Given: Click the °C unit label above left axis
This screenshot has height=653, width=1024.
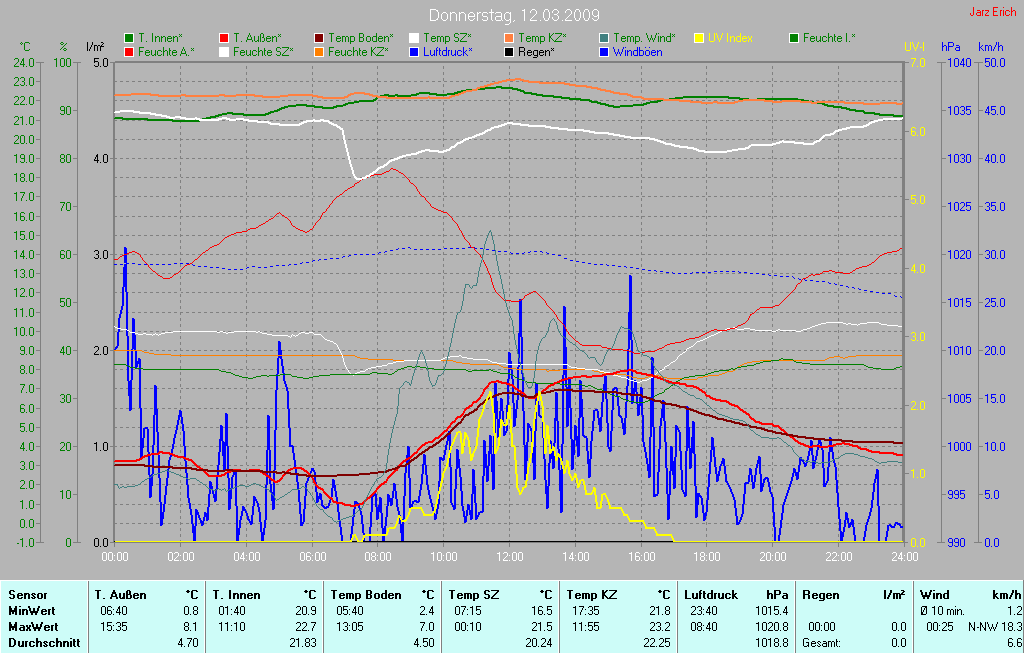Looking at the screenshot, I should pos(25,47).
